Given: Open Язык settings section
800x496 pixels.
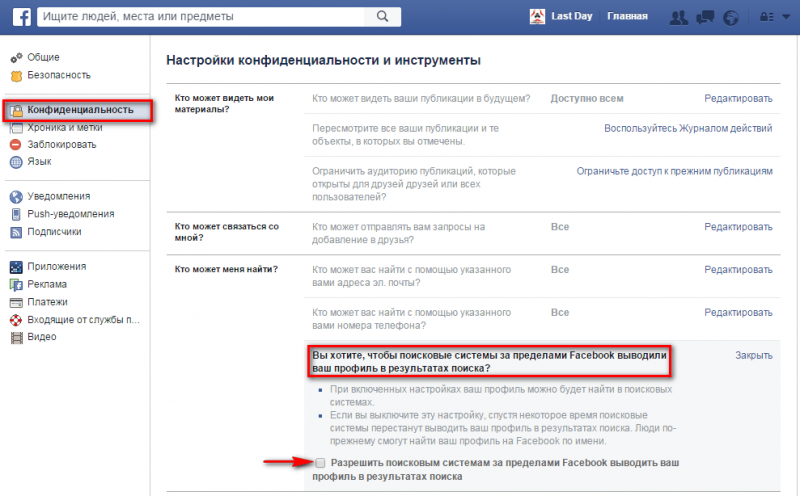Looking at the screenshot, I should click(39, 161).
